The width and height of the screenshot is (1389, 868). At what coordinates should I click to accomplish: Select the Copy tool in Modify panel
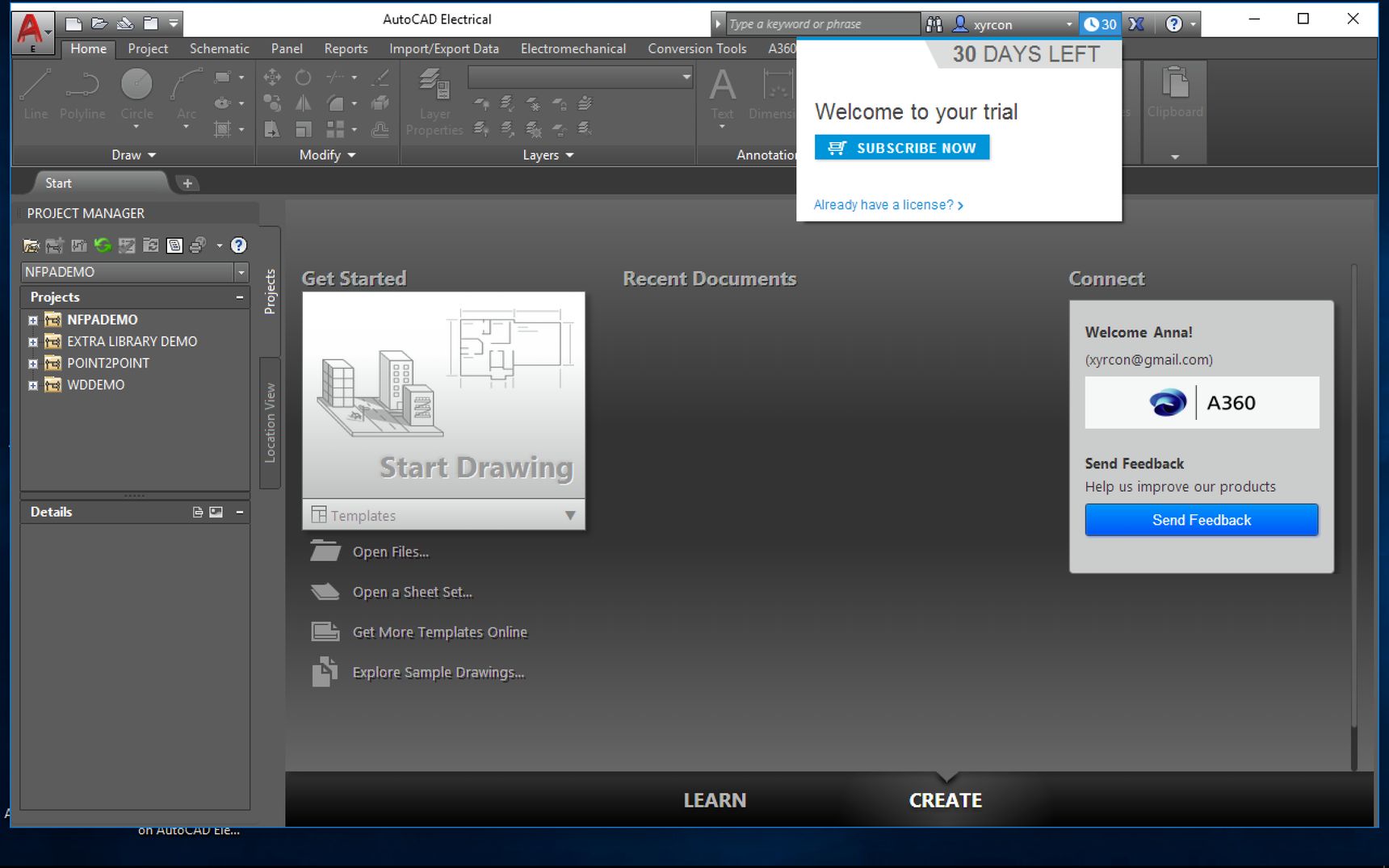[x=272, y=103]
